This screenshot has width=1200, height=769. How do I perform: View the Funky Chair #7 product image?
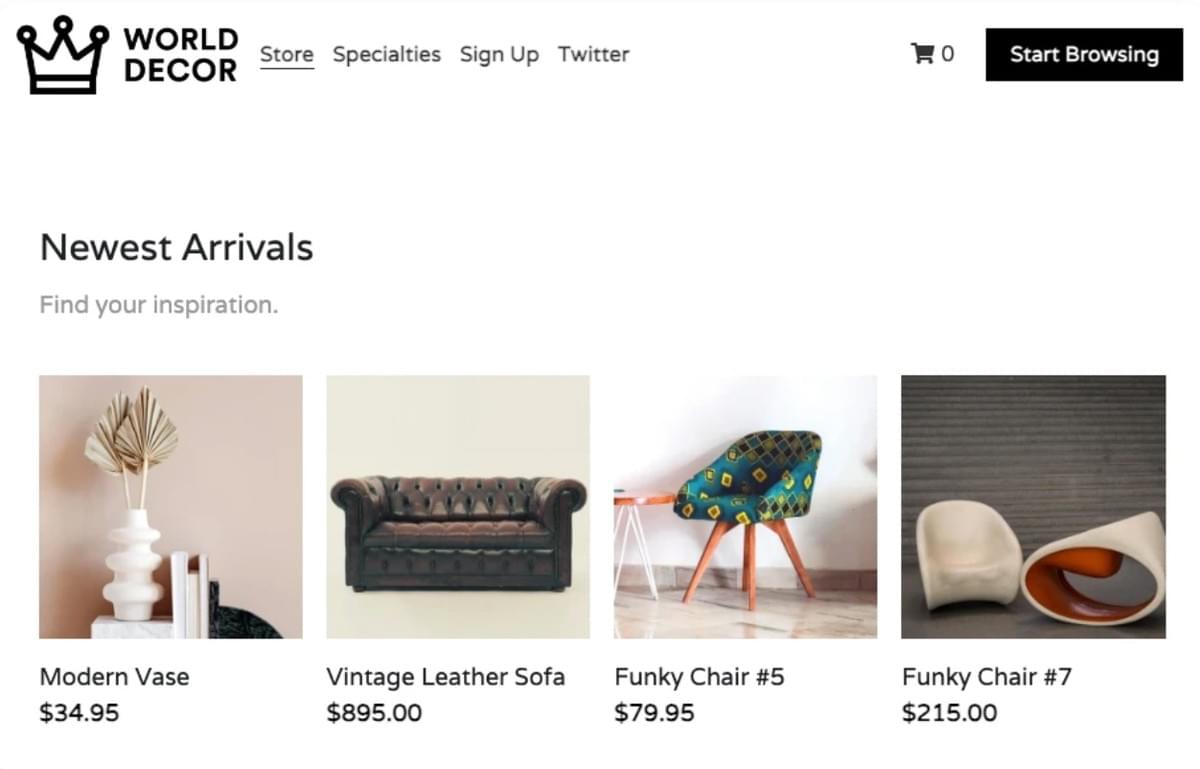1033,506
